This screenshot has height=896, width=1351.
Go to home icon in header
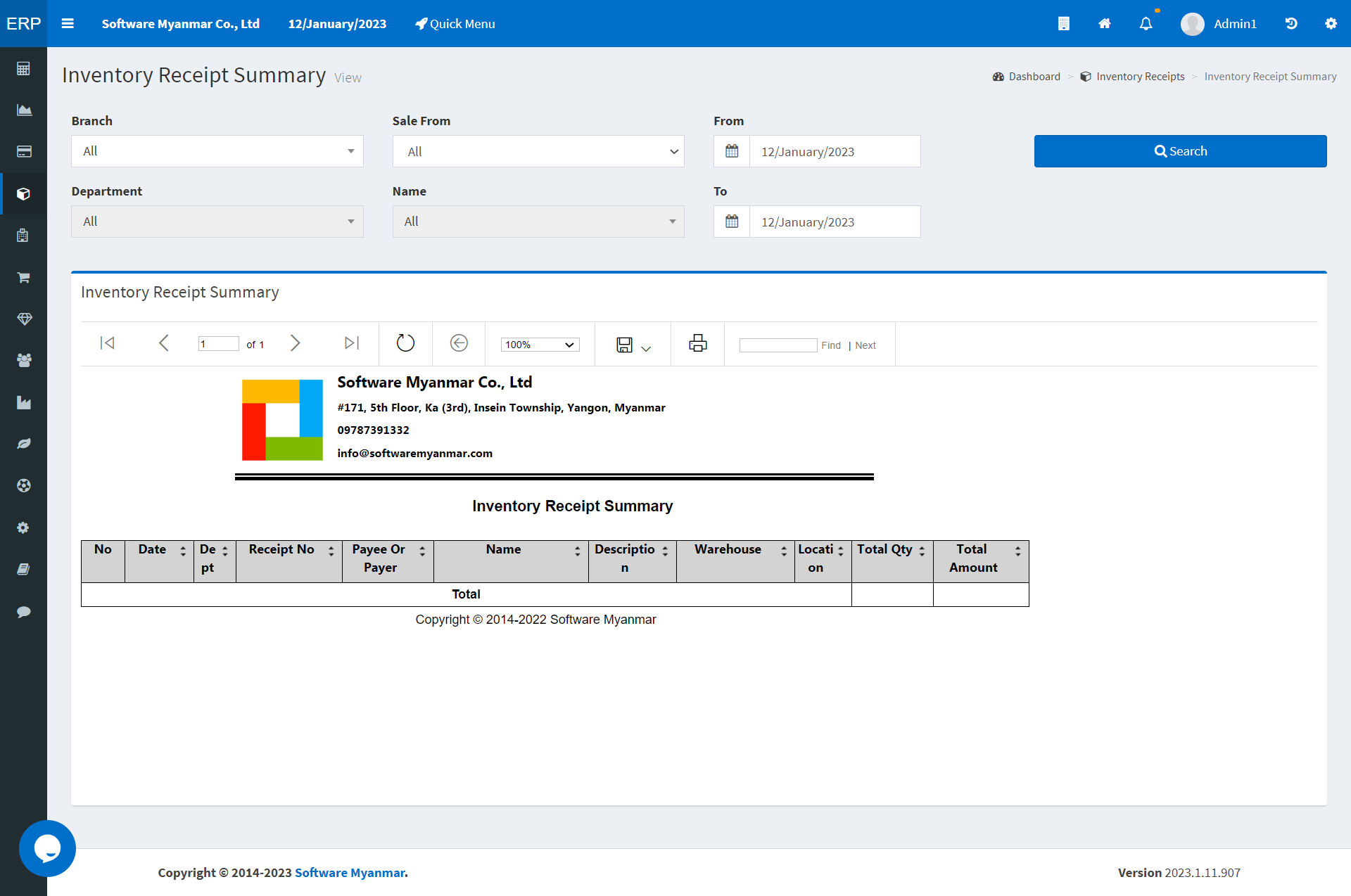tap(1105, 23)
